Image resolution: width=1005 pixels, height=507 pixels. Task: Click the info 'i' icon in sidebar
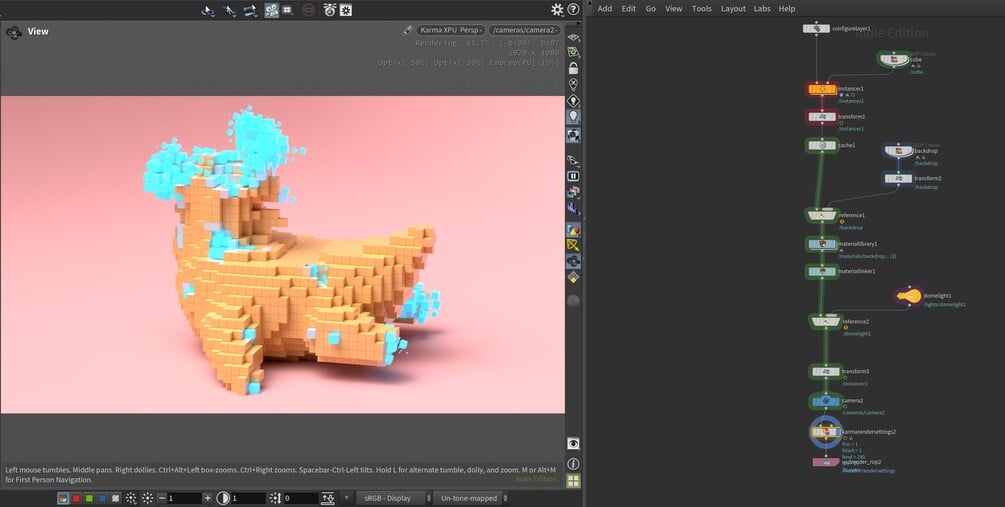[574, 463]
